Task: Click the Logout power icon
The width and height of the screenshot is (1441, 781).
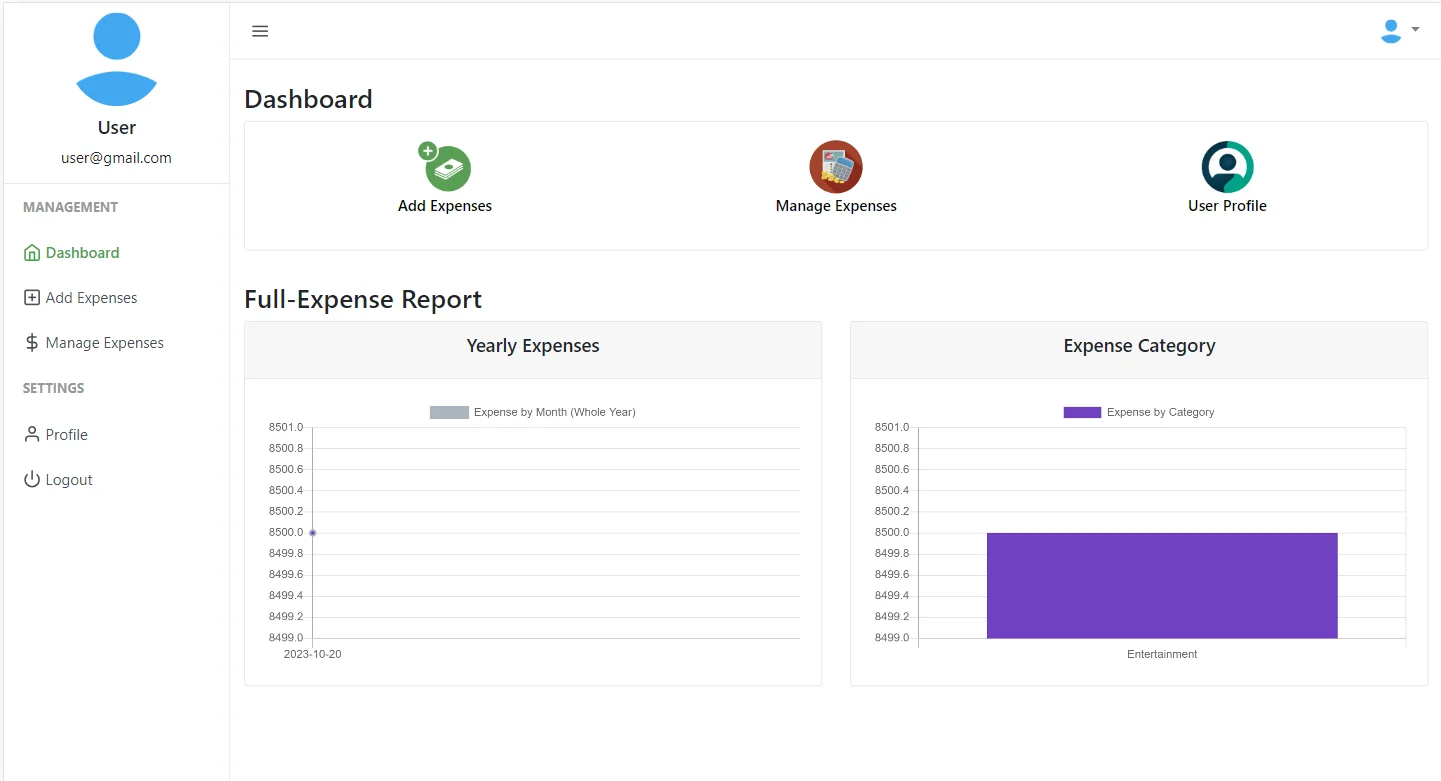Action: click(x=31, y=479)
